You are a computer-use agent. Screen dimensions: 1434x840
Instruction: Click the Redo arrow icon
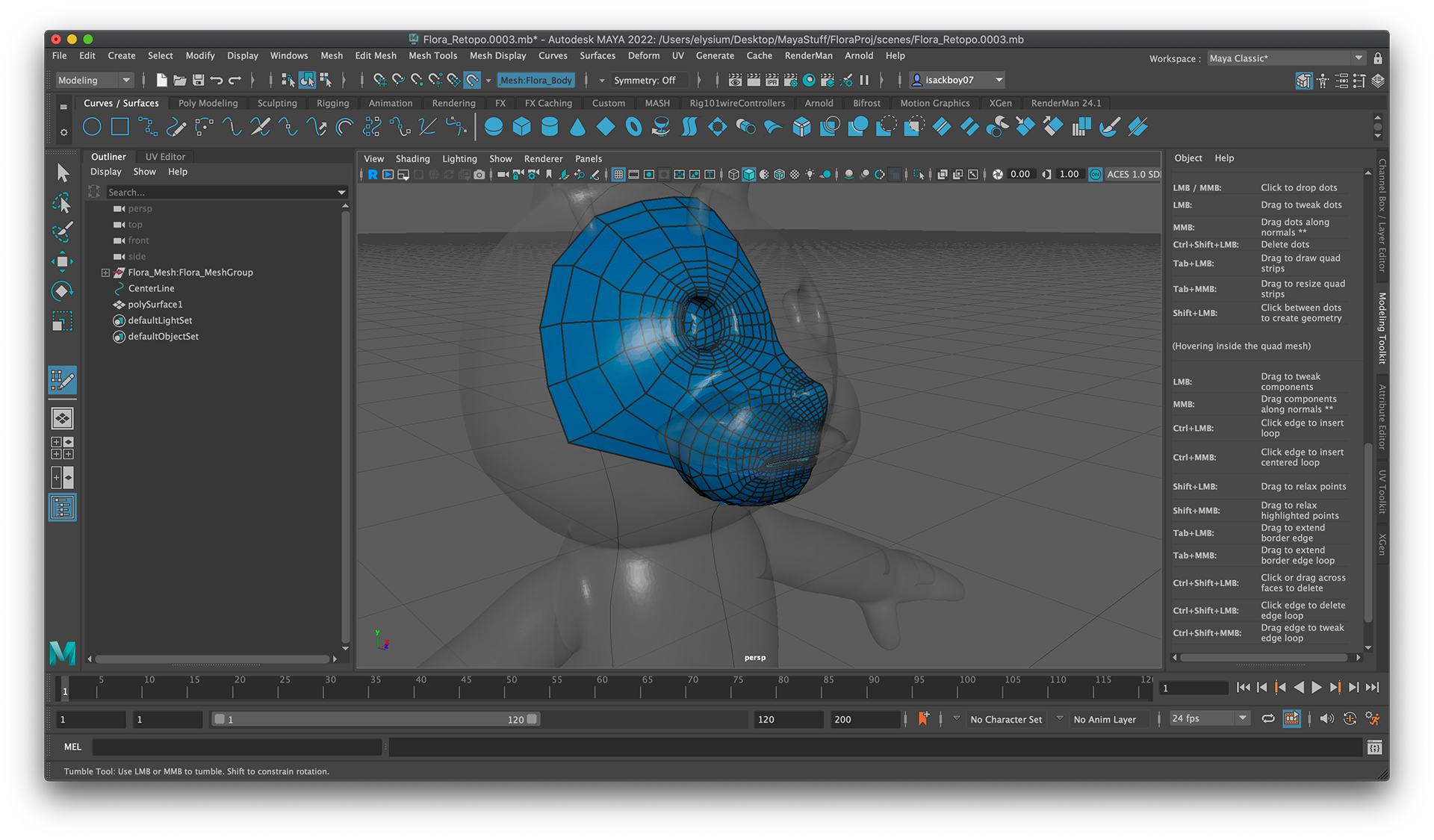[235, 80]
